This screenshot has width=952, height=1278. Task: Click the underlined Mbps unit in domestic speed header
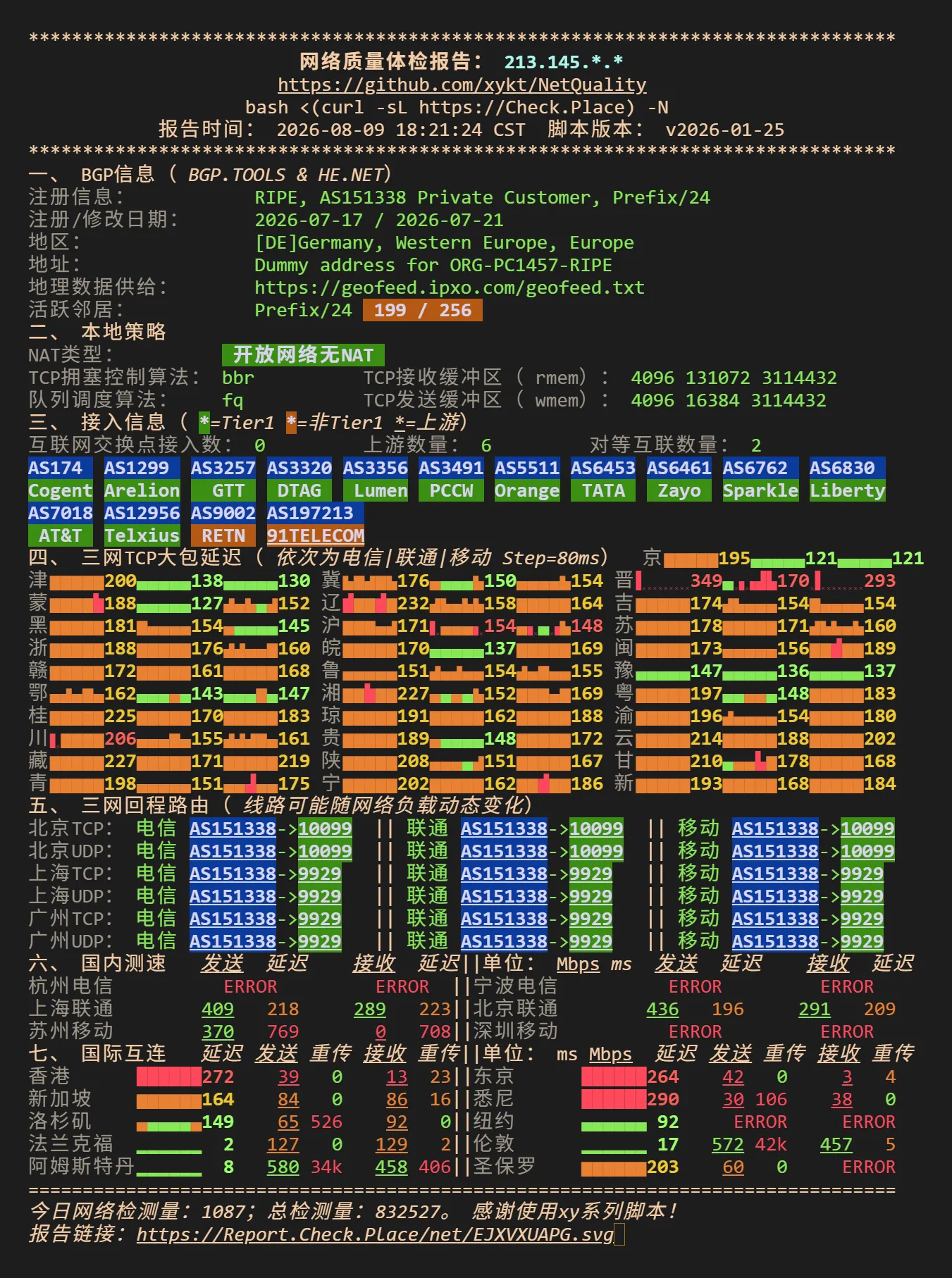(x=578, y=964)
